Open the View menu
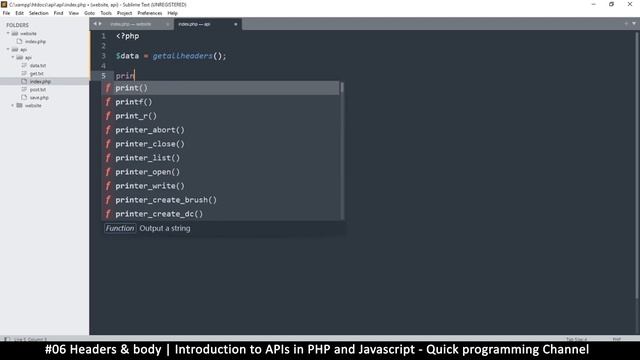The image size is (640, 360). click(x=73, y=13)
